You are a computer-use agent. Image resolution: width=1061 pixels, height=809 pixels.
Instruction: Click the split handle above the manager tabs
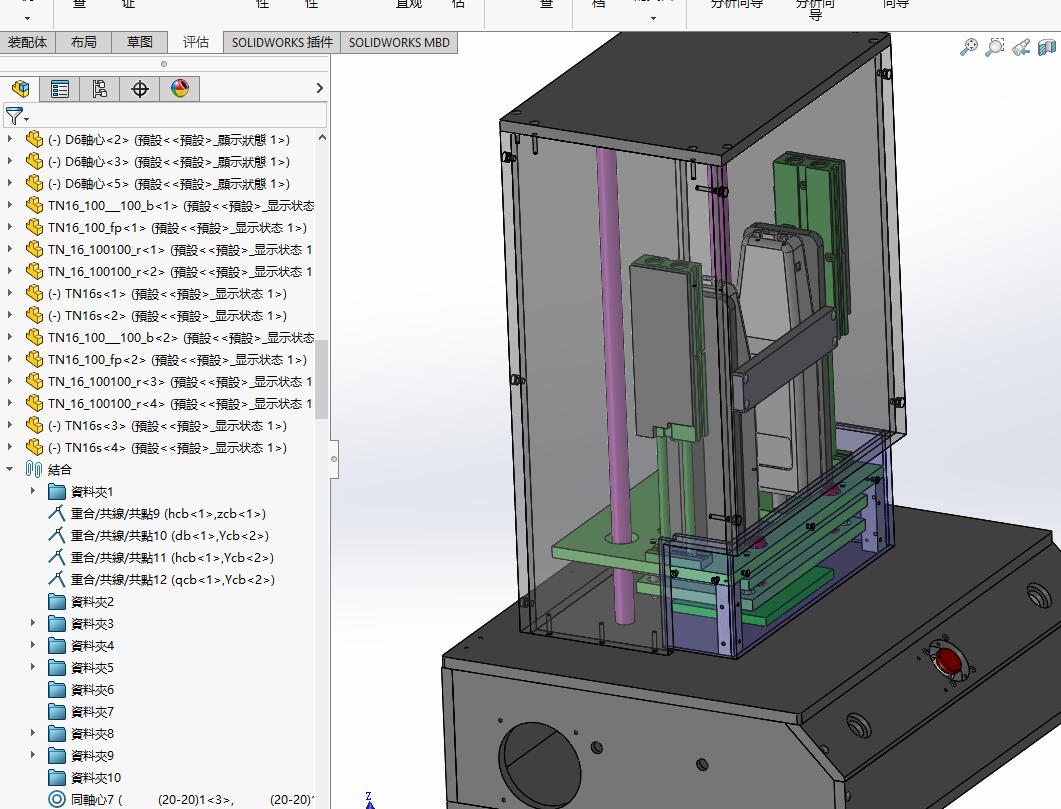click(164, 64)
